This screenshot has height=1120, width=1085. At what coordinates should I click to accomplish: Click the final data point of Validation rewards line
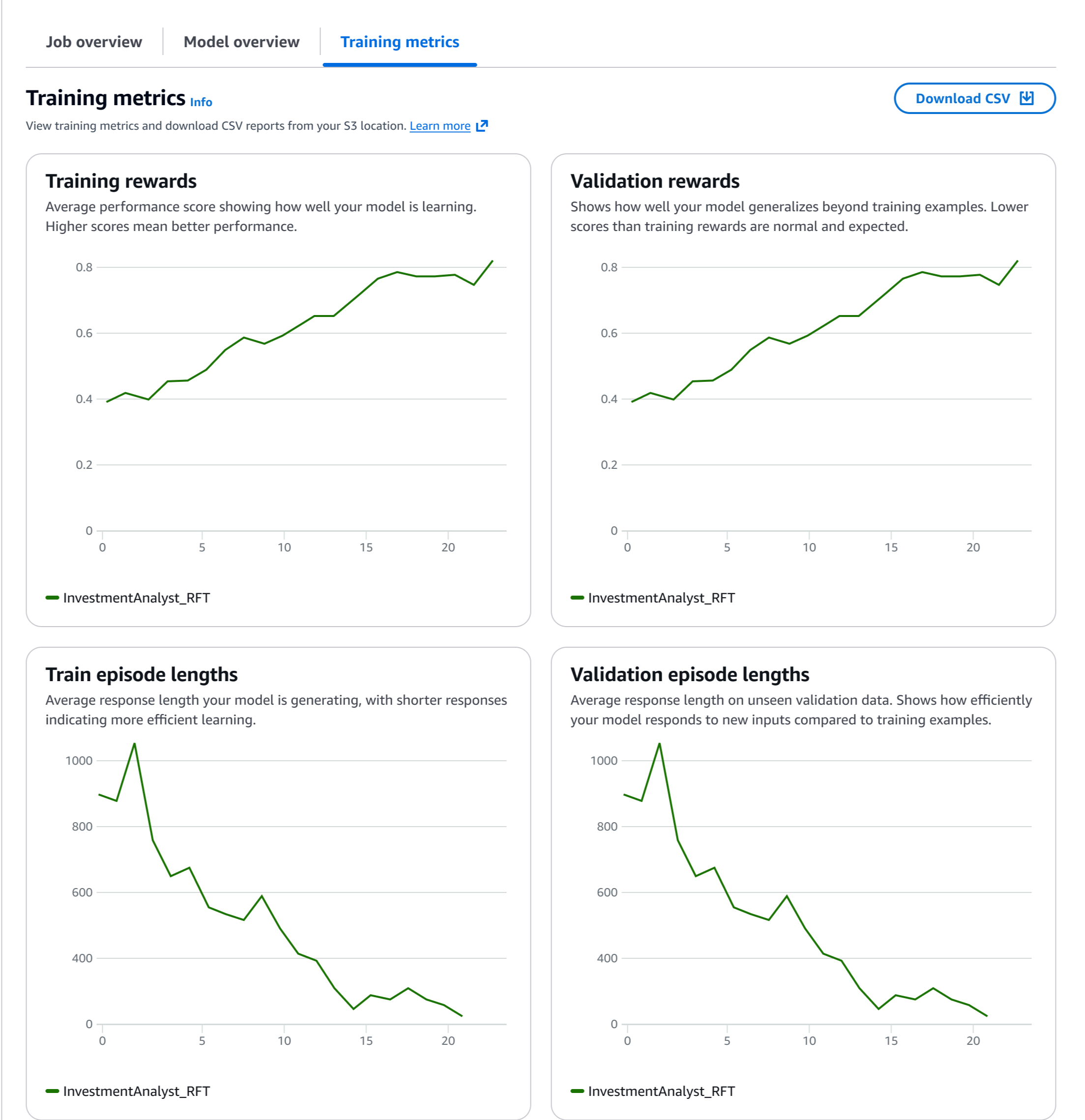click(x=1017, y=261)
